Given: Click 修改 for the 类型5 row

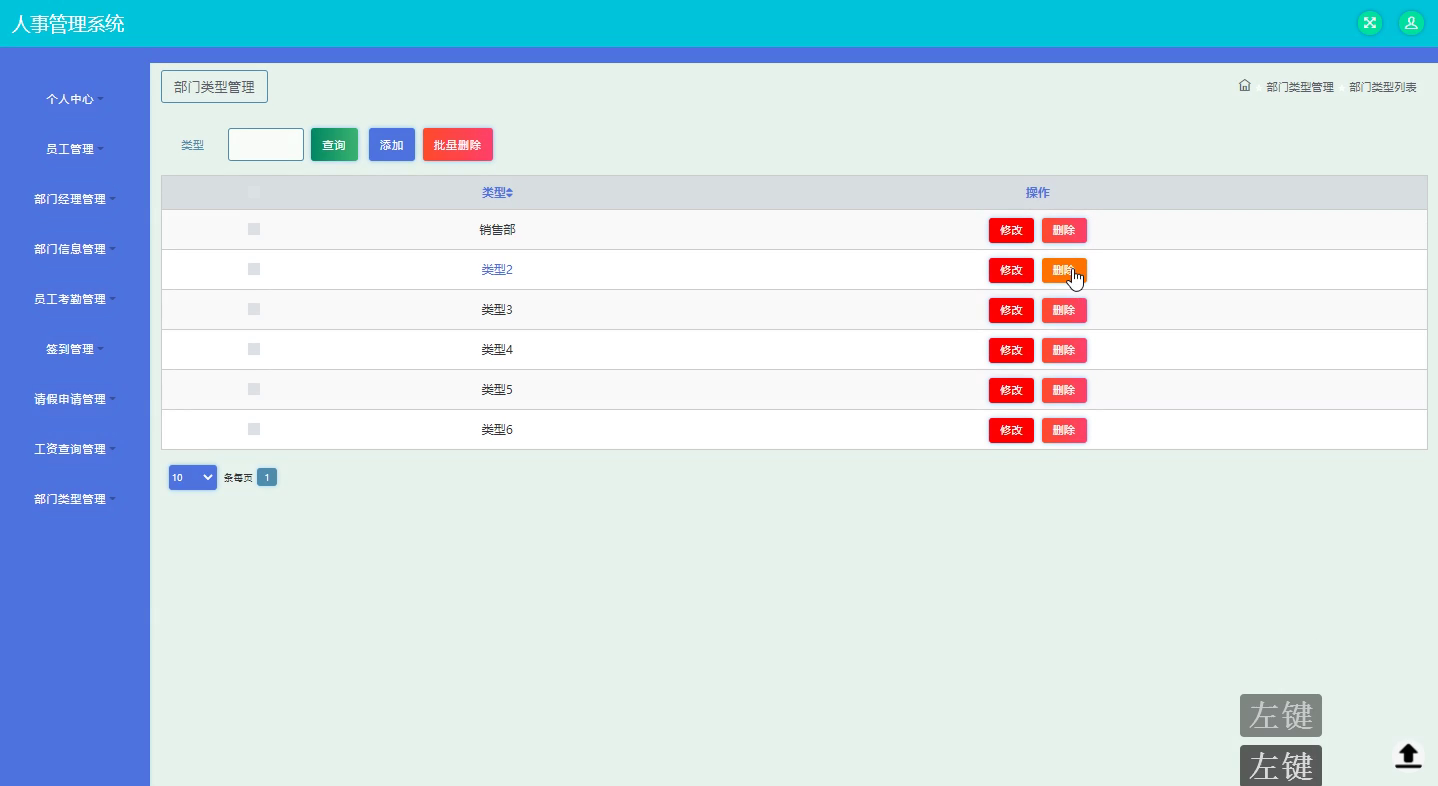Looking at the screenshot, I should click(1011, 390).
